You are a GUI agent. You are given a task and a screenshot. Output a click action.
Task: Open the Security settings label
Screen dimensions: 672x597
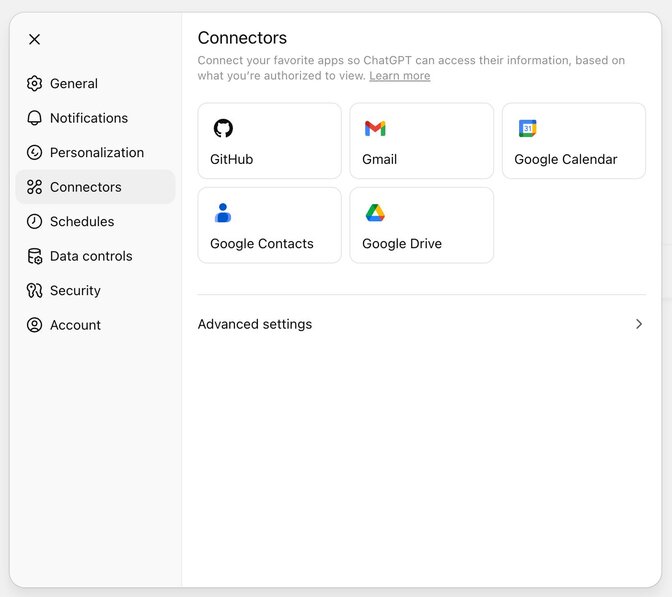(75, 291)
